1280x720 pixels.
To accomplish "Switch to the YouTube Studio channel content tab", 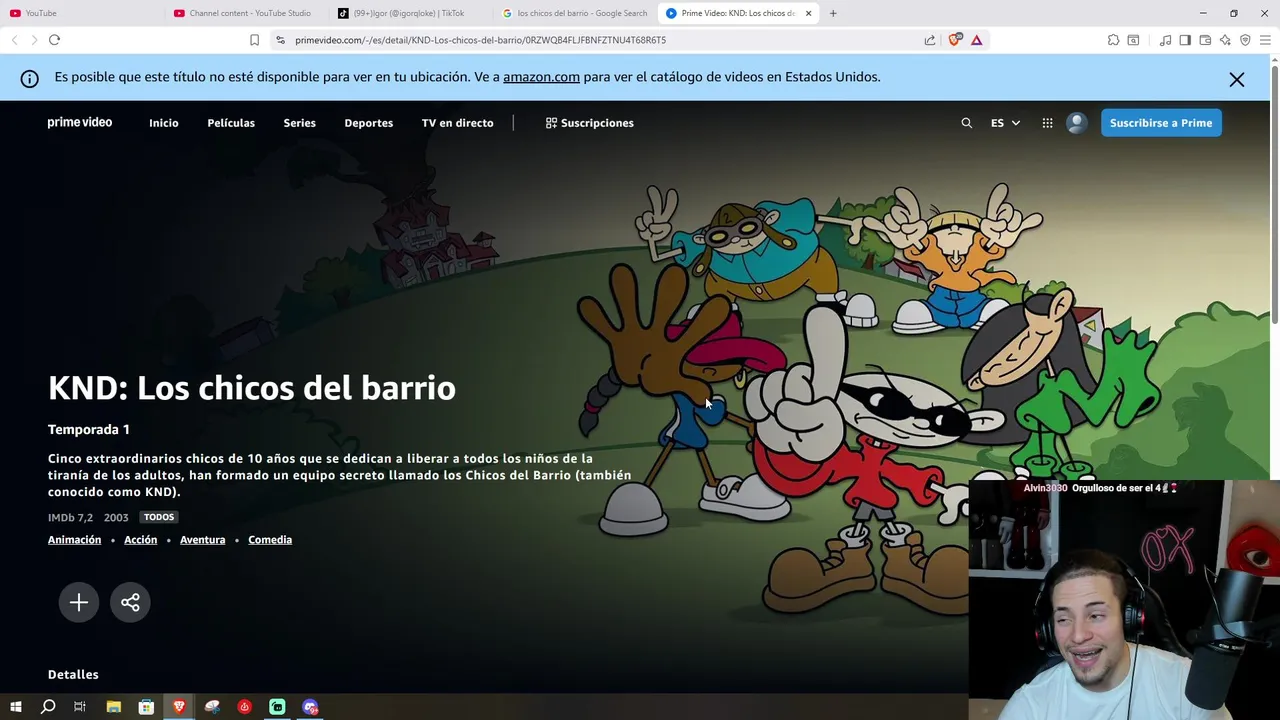I will (248, 13).
